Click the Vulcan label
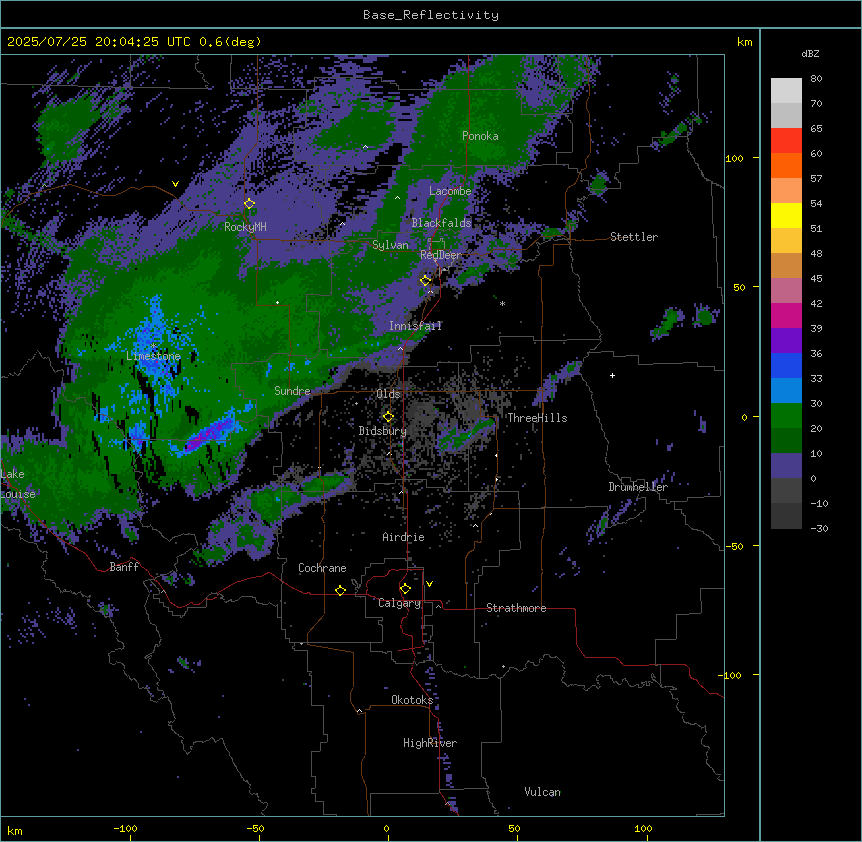The height and width of the screenshot is (842, 862). click(543, 792)
